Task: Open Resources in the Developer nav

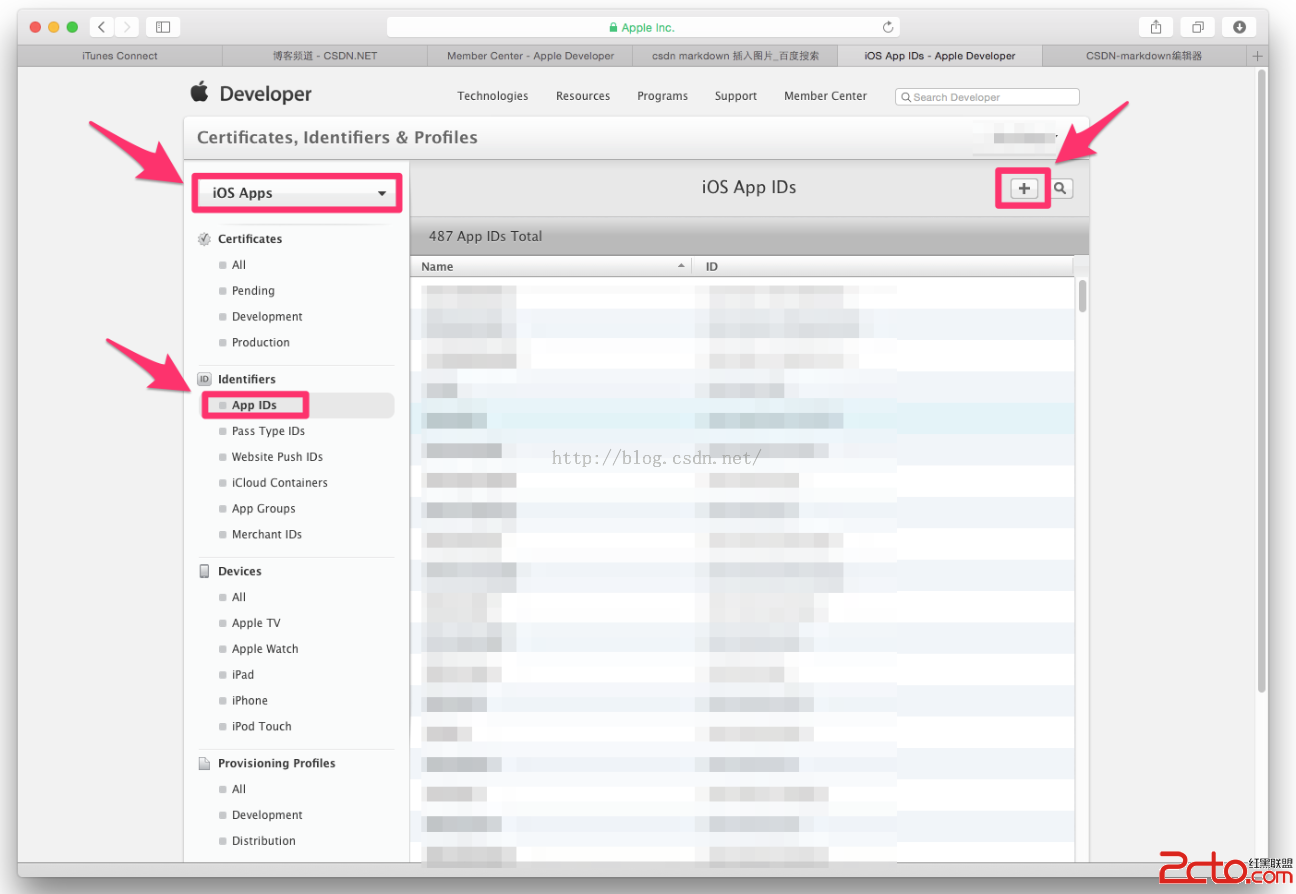Action: point(583,96)
